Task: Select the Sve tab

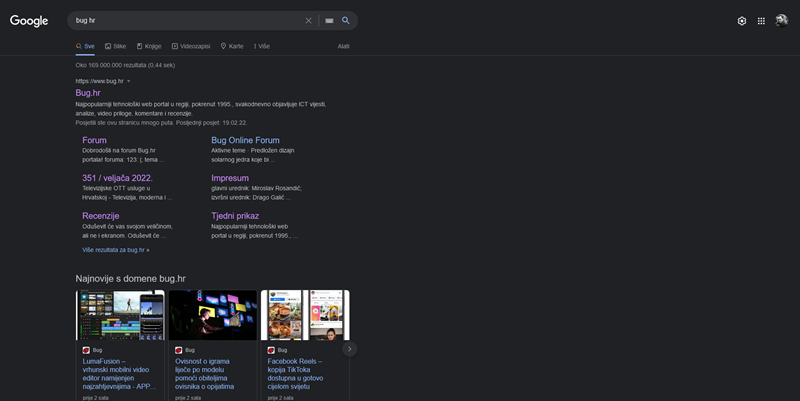Action: (85, 46)
